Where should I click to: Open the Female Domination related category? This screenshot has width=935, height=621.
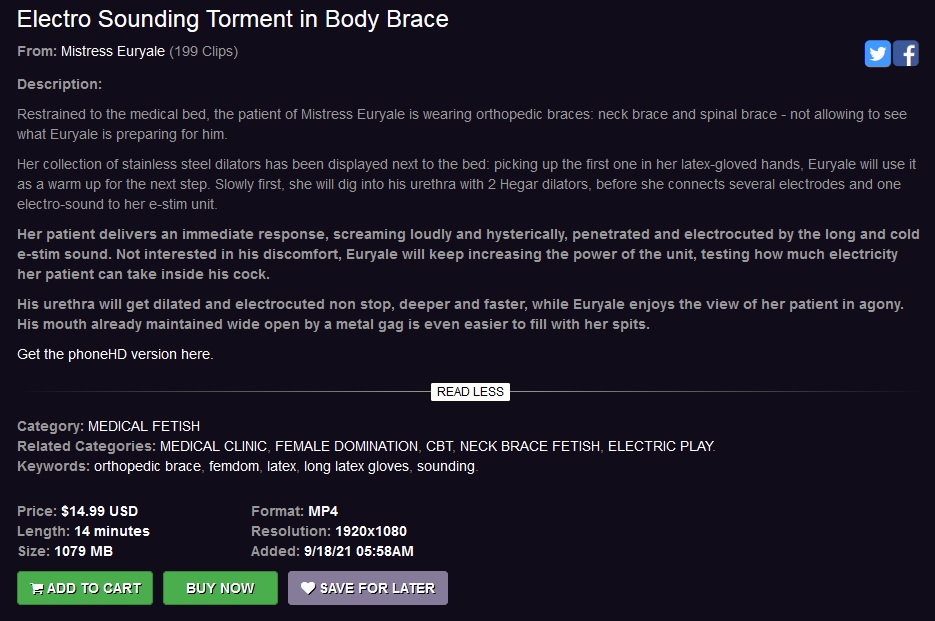(346, 446)
